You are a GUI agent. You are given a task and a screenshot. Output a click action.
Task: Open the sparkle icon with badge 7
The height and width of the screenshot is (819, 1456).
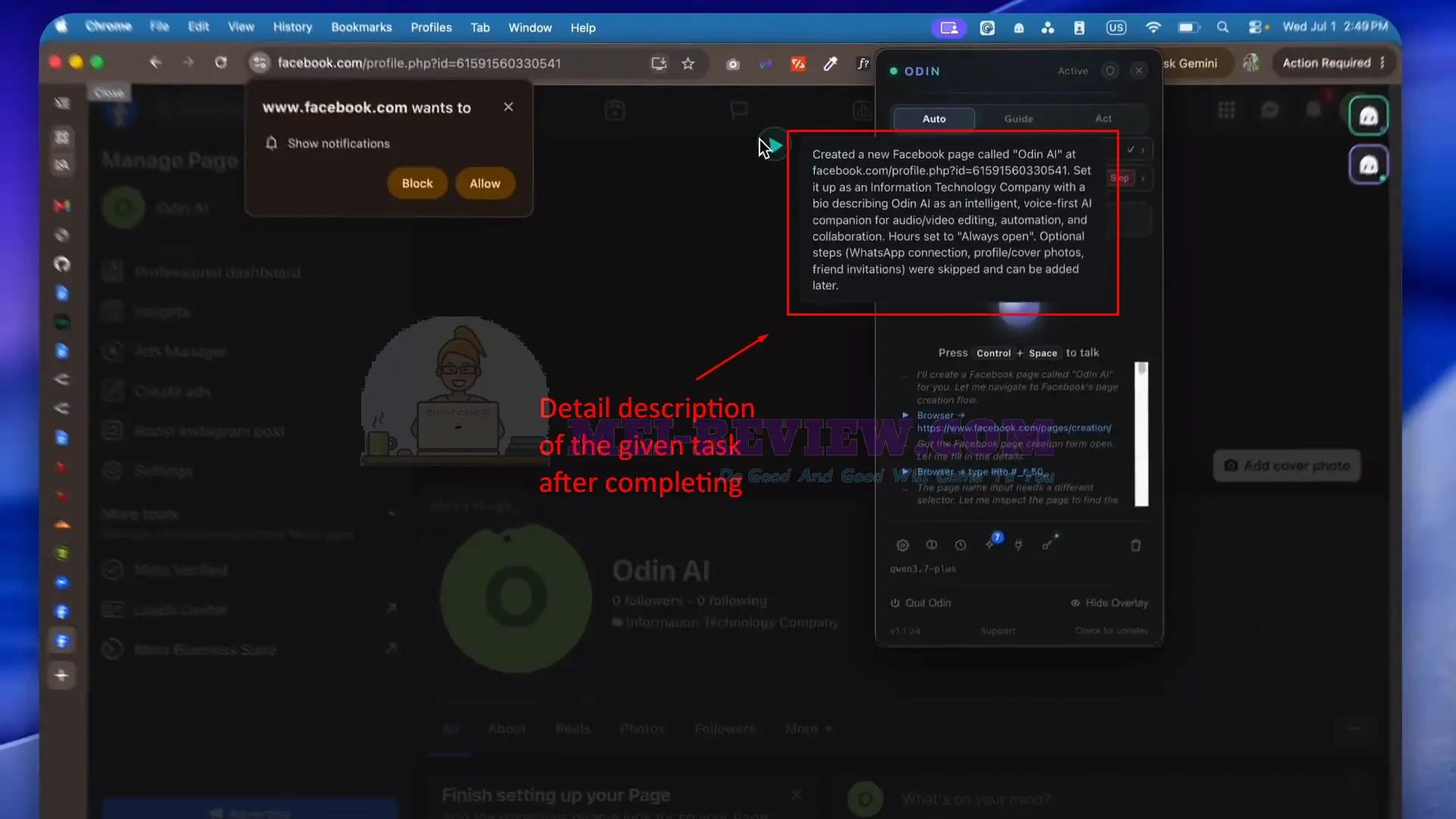992,542
